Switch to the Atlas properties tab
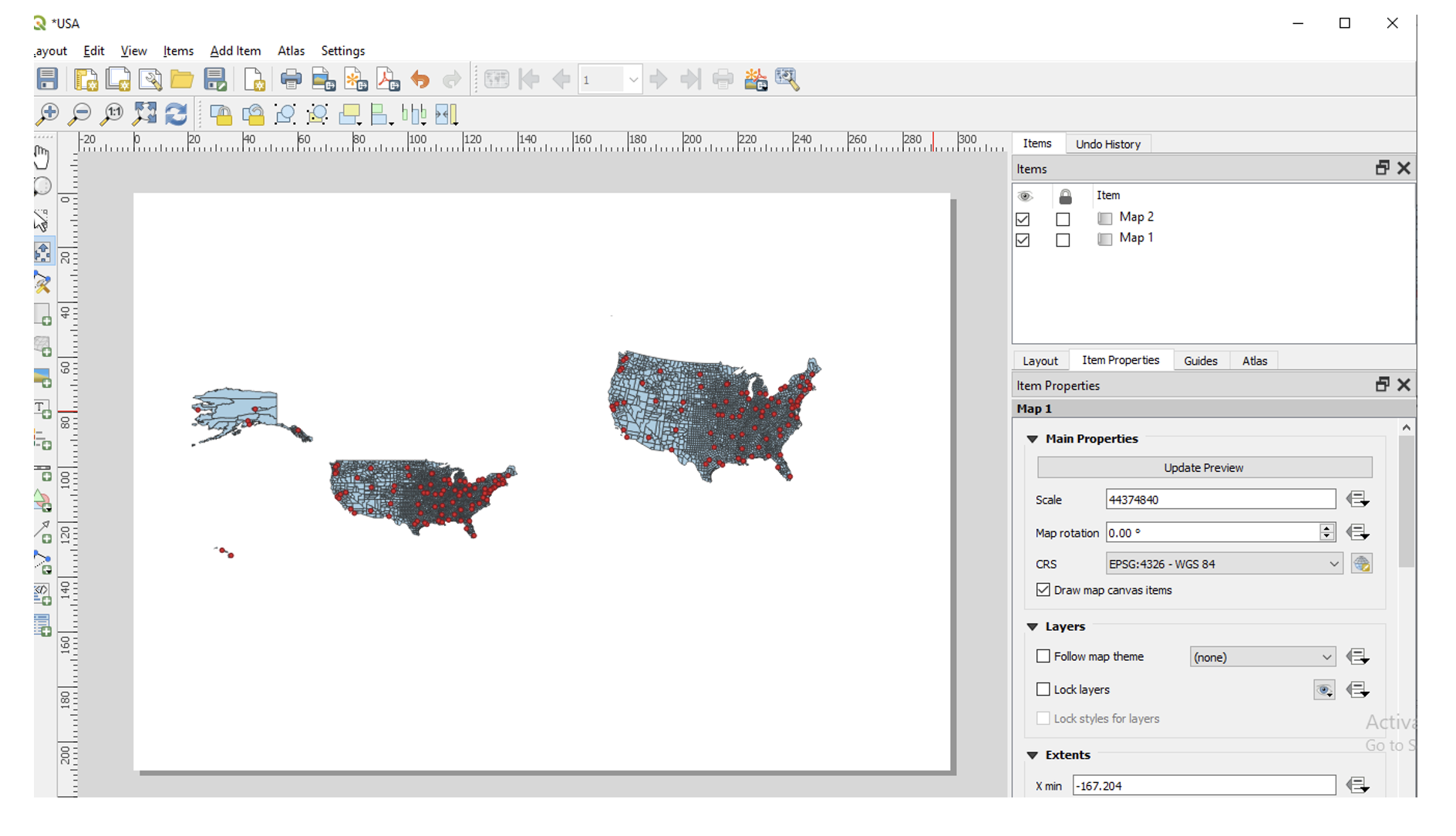1456x836 pixels. (1254, 361)
